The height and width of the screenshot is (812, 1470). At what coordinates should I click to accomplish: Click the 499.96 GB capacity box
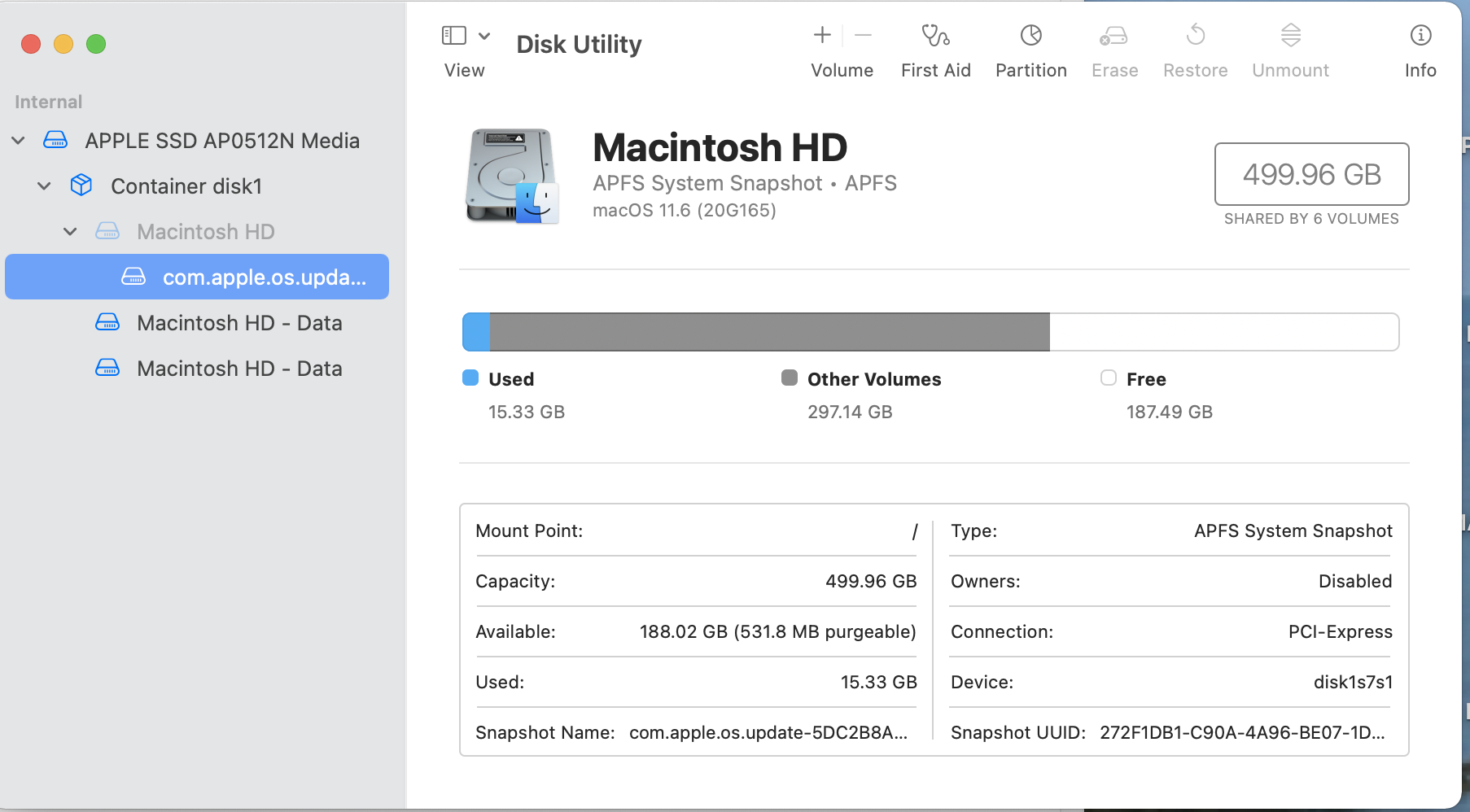[1311, 174]
